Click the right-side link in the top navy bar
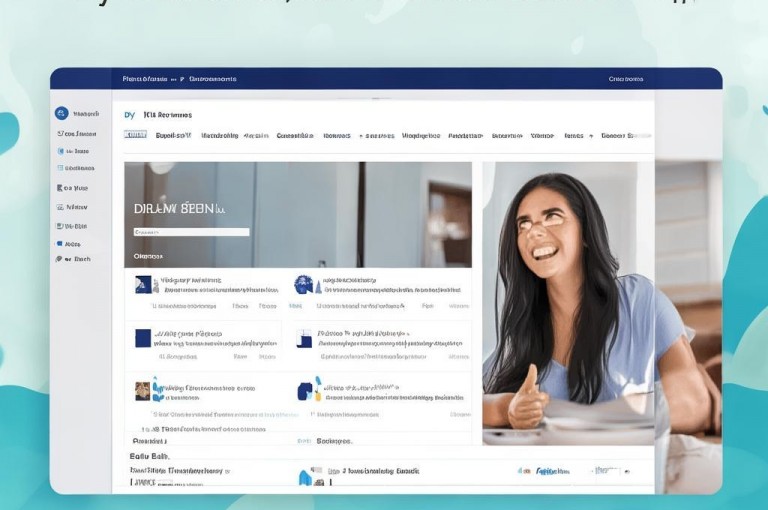 pos(625,79)
